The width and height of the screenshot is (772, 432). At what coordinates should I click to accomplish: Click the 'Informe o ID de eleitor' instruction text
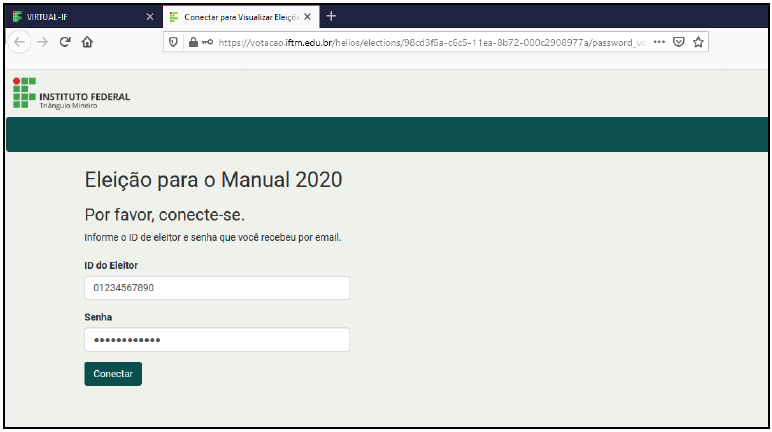pos(213,237)
